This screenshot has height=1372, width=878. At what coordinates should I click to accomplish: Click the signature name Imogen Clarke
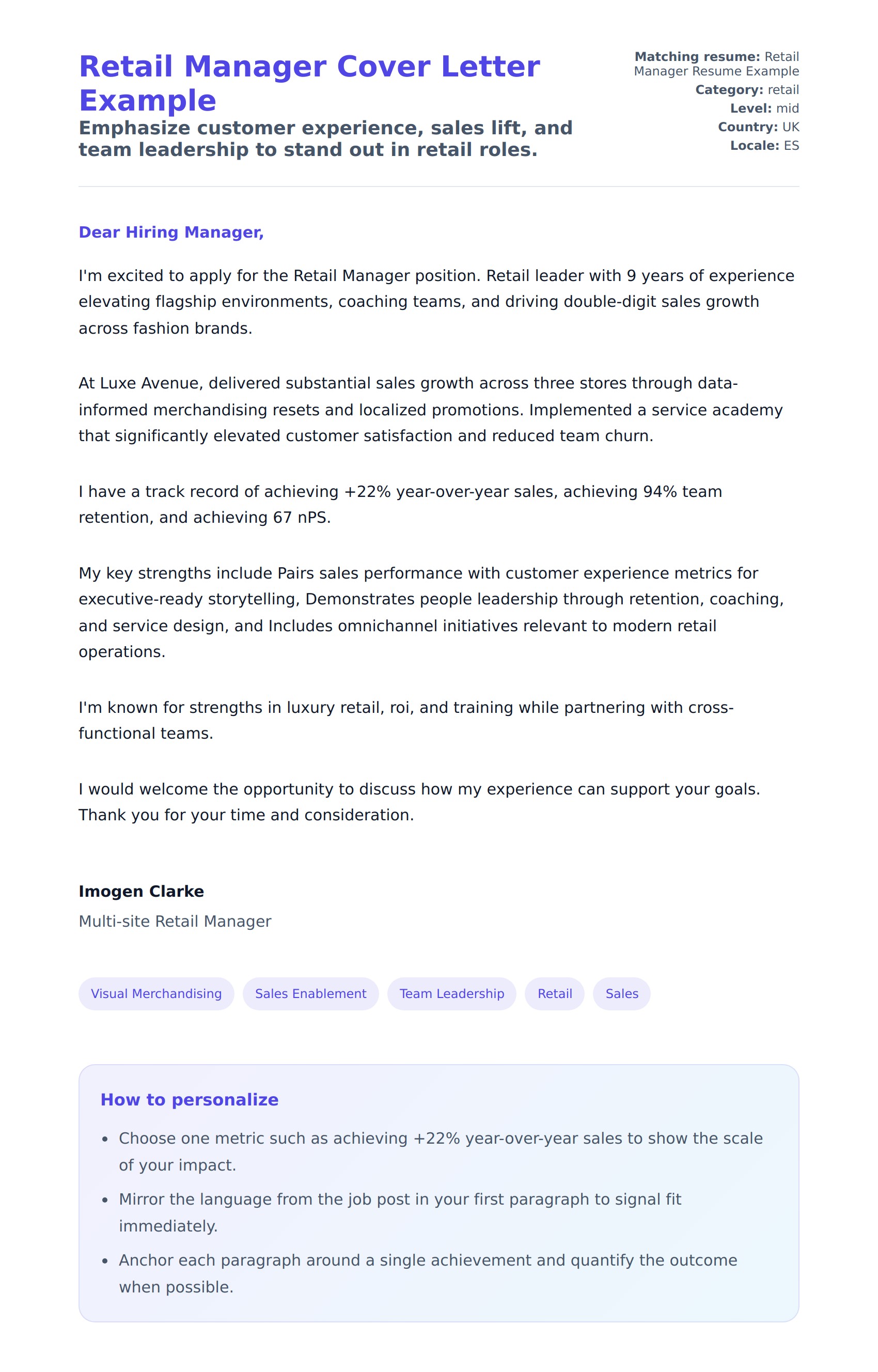coord(142,891)
